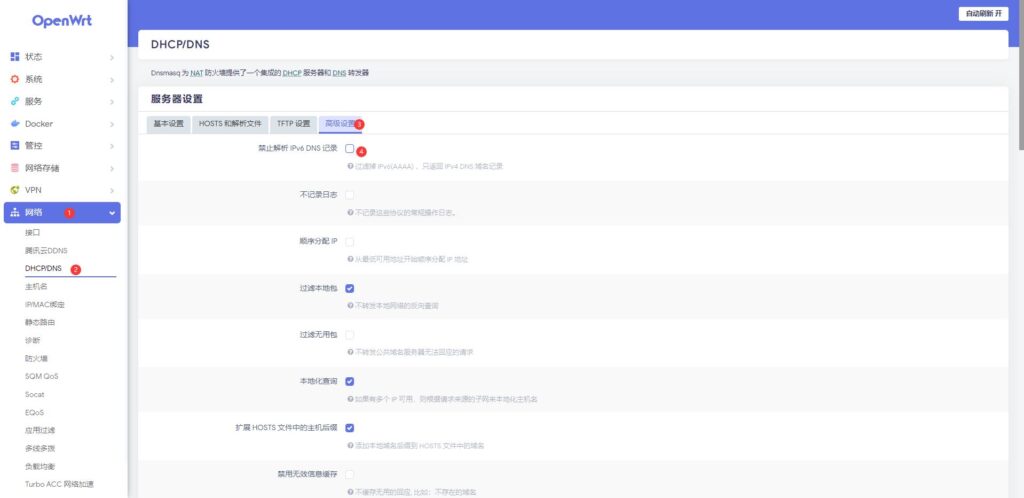
Task: Switch to the 基本设置 tab
Action: (x=168, y=124)
